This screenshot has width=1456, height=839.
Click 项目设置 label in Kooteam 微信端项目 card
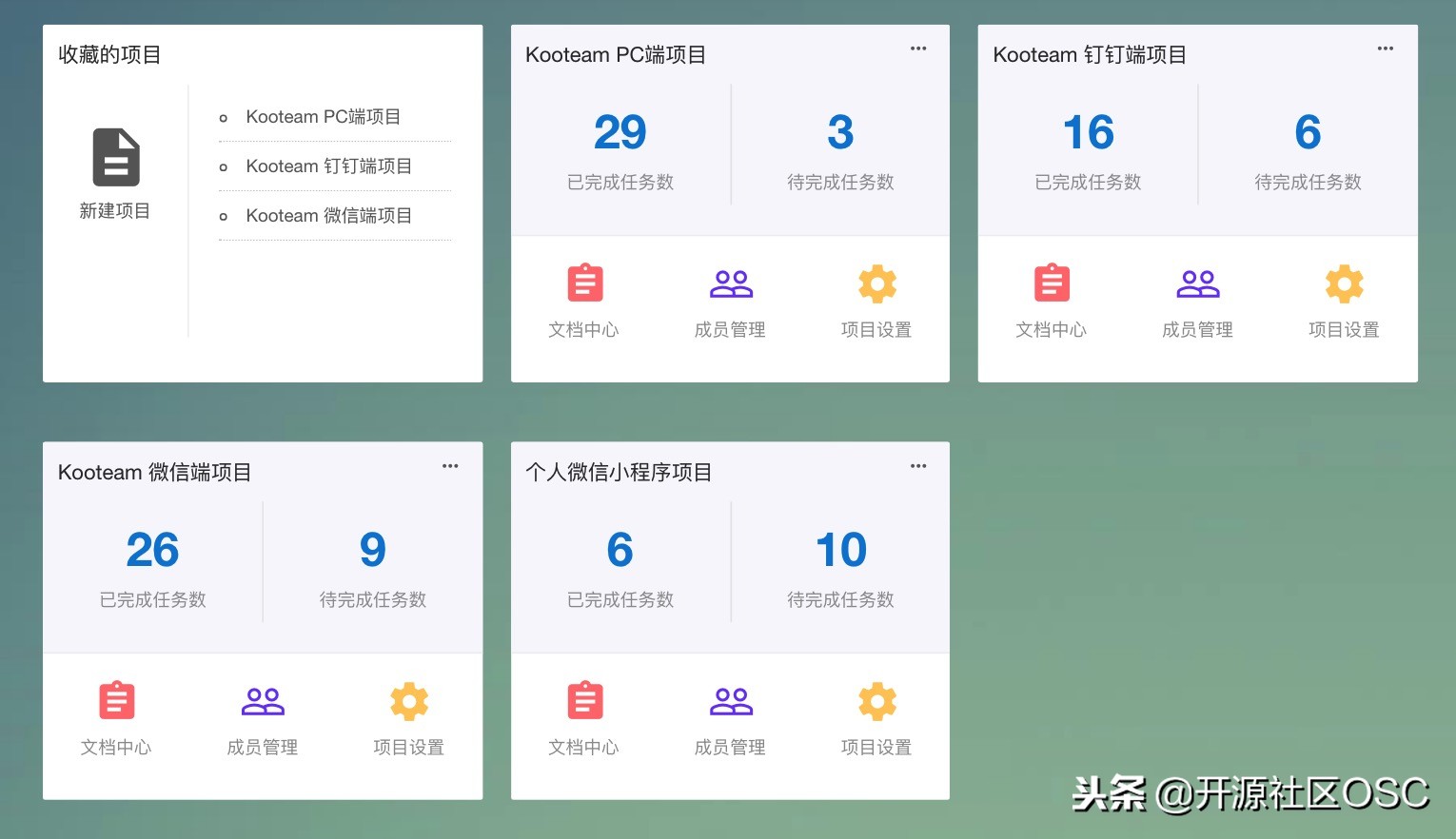click(409, 748)
